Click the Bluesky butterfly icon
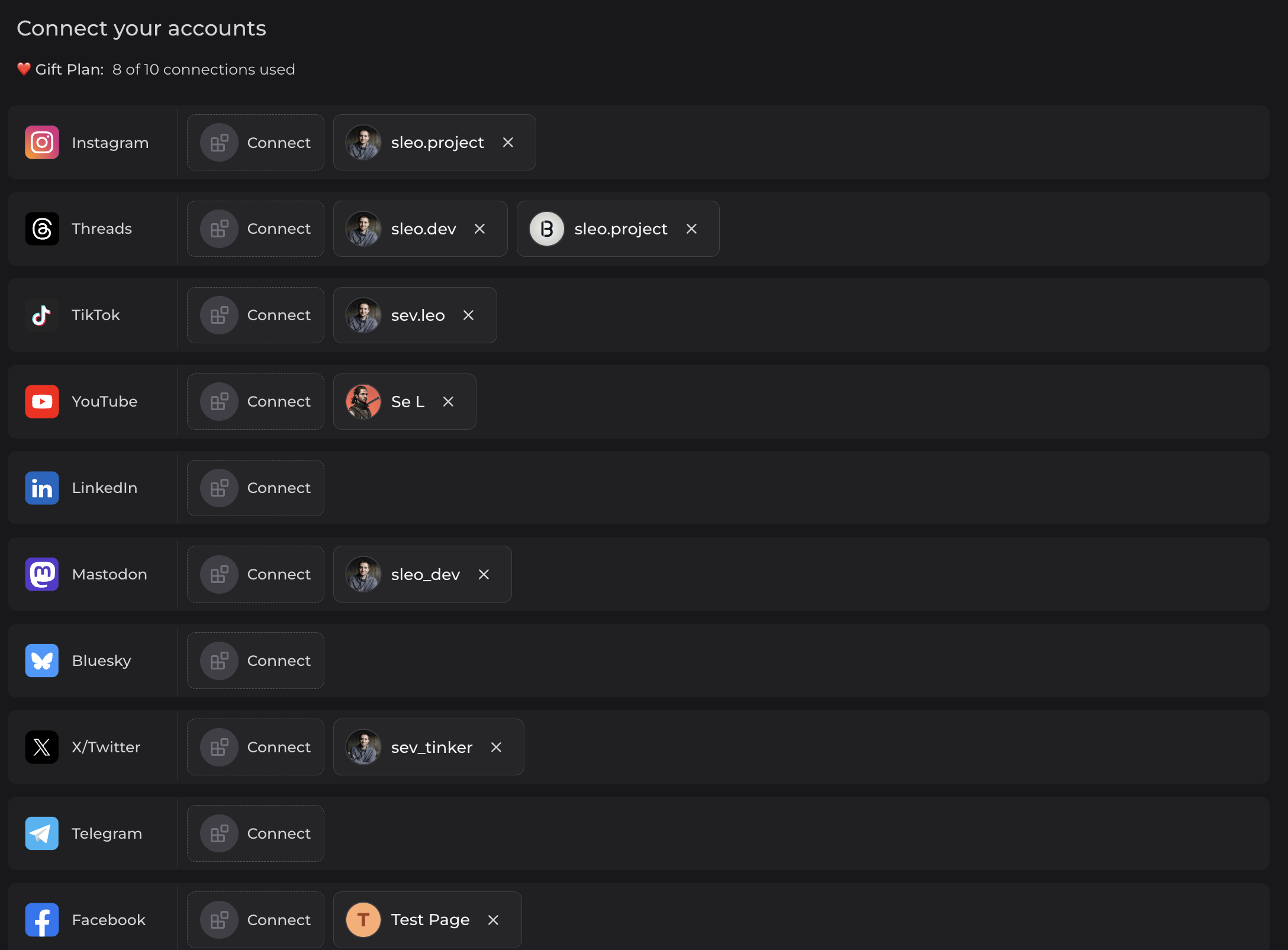 tap(42, 661)
